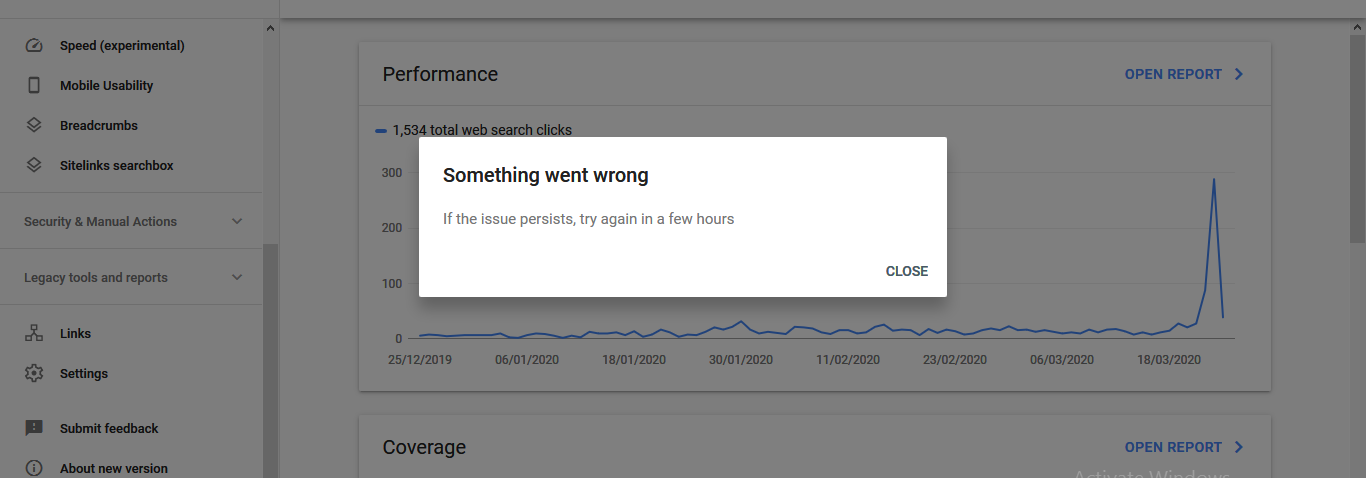Click the Breadcrumbs layers icon
1366x478 pixels.
click(34, 126)
